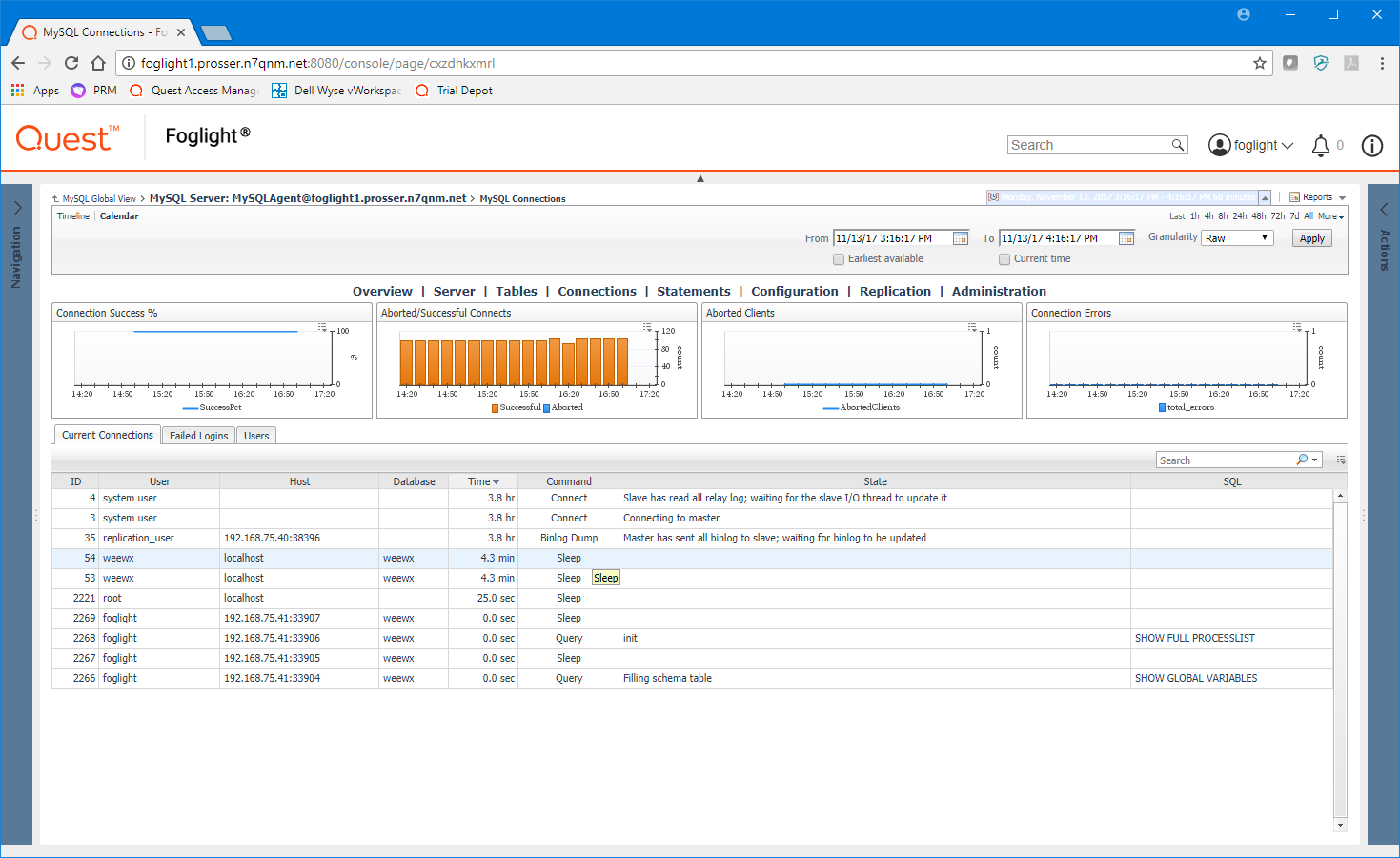Image resolution: width=1400 pixels, height=858 pixels.
Task: Open Aborted/Successful Connects chart options icon
Action: 647,327
